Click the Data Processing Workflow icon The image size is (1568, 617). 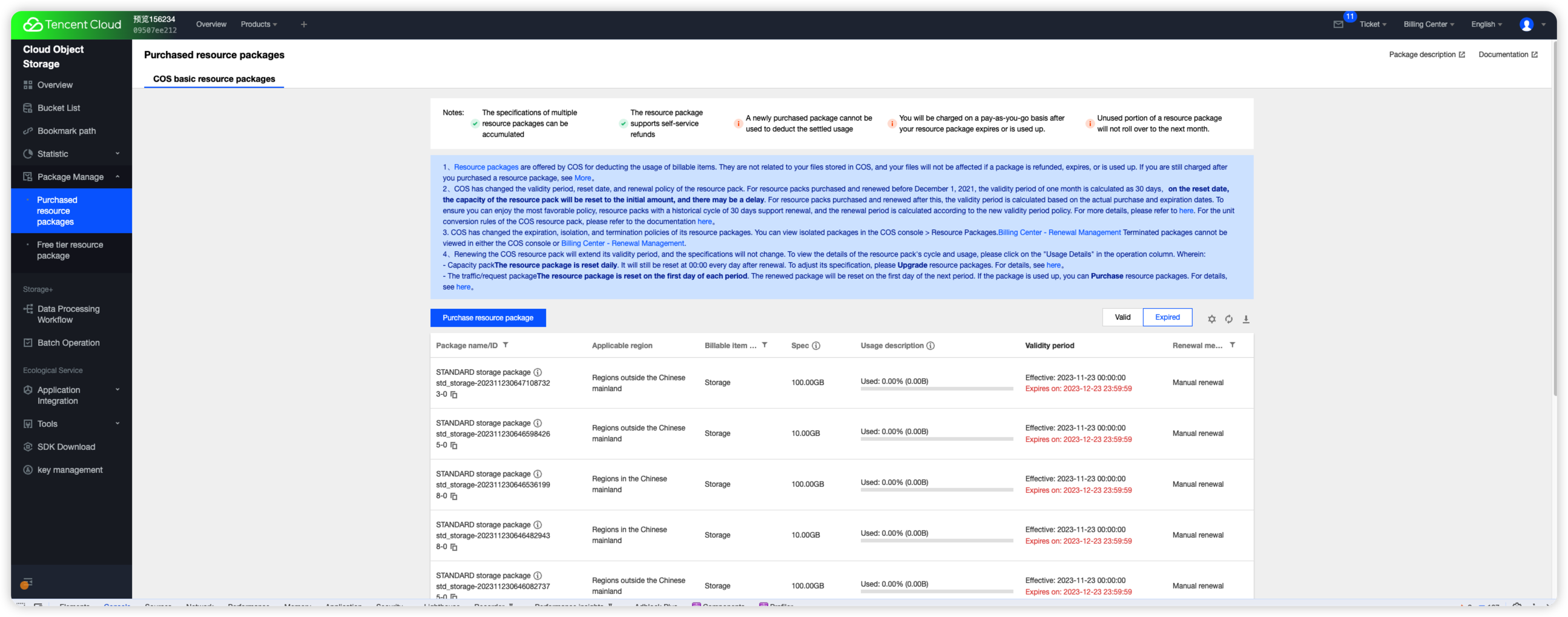[x=28, y=309]
